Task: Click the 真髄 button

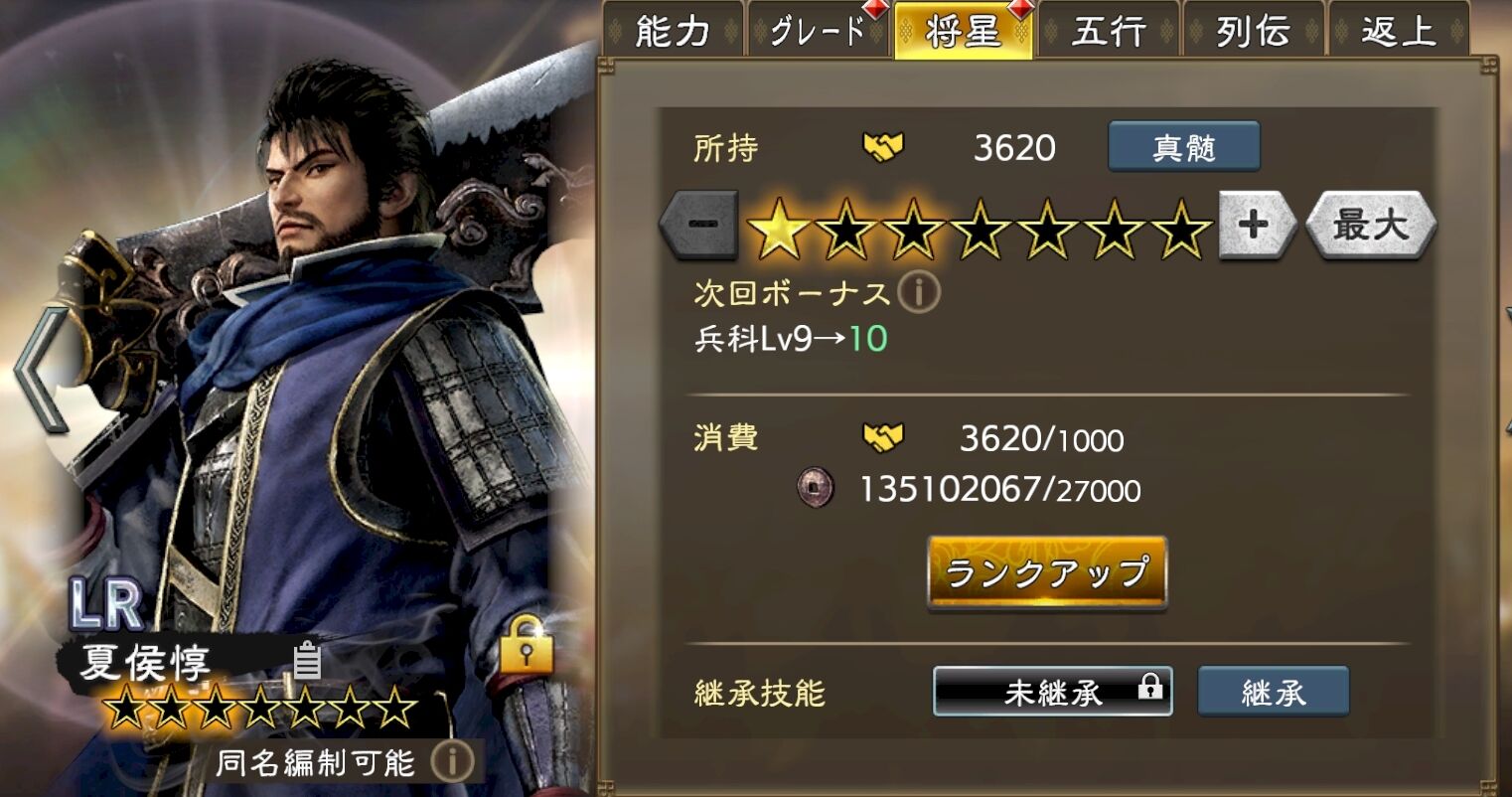Action: click(1184, 147)
